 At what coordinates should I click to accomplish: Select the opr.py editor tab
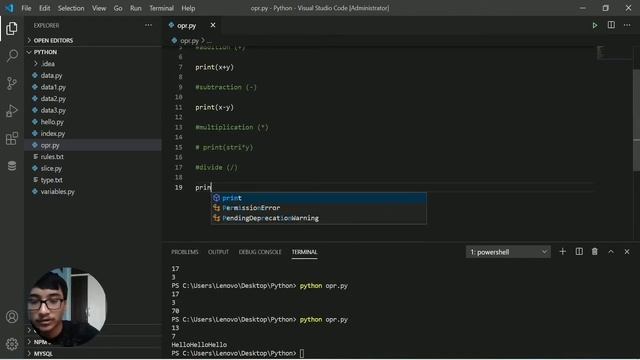186,25
